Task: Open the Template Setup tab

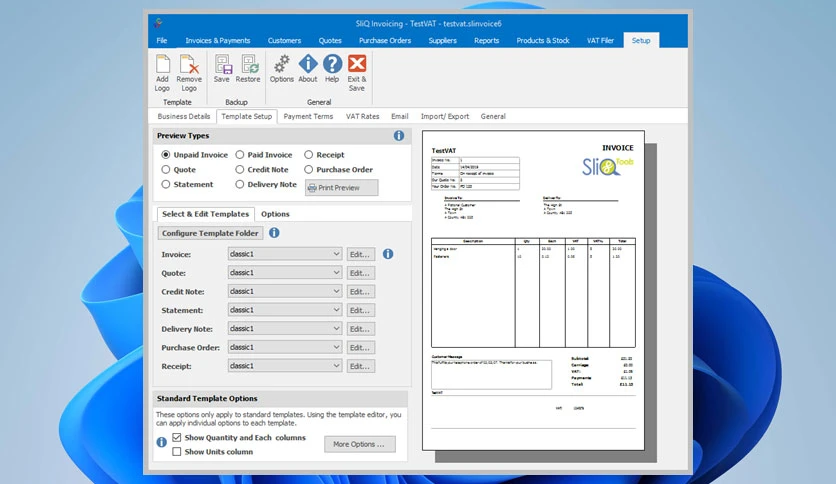Action: (x=246, y=116)
